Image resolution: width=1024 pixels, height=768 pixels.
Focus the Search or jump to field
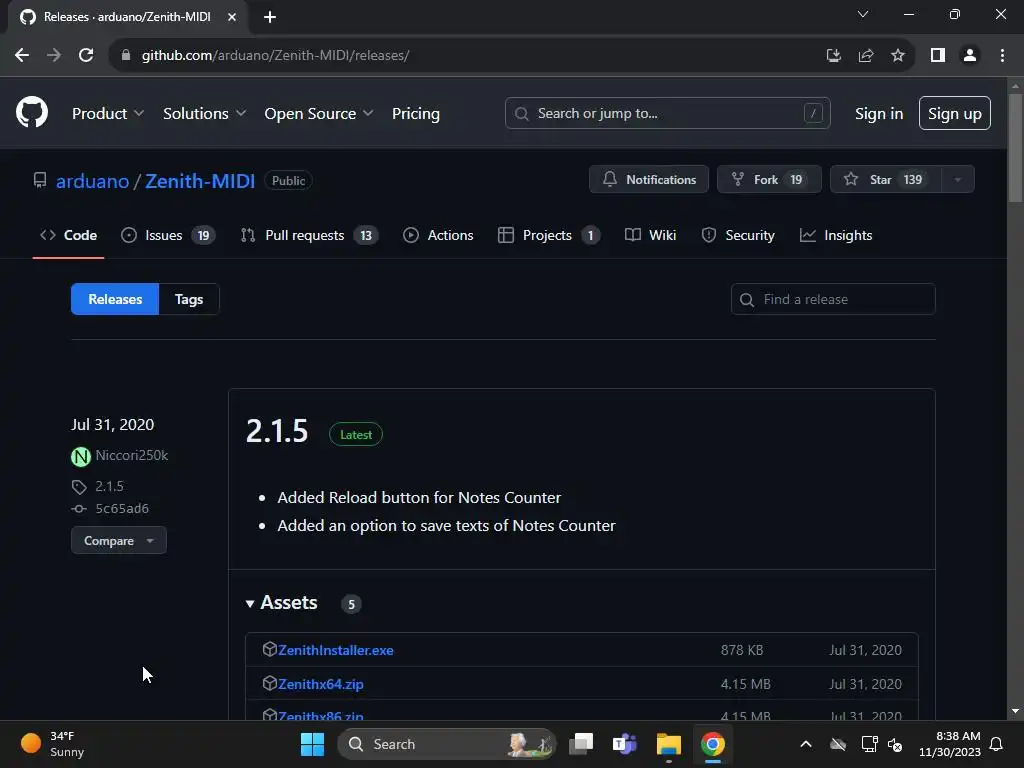tap(667, 113)
